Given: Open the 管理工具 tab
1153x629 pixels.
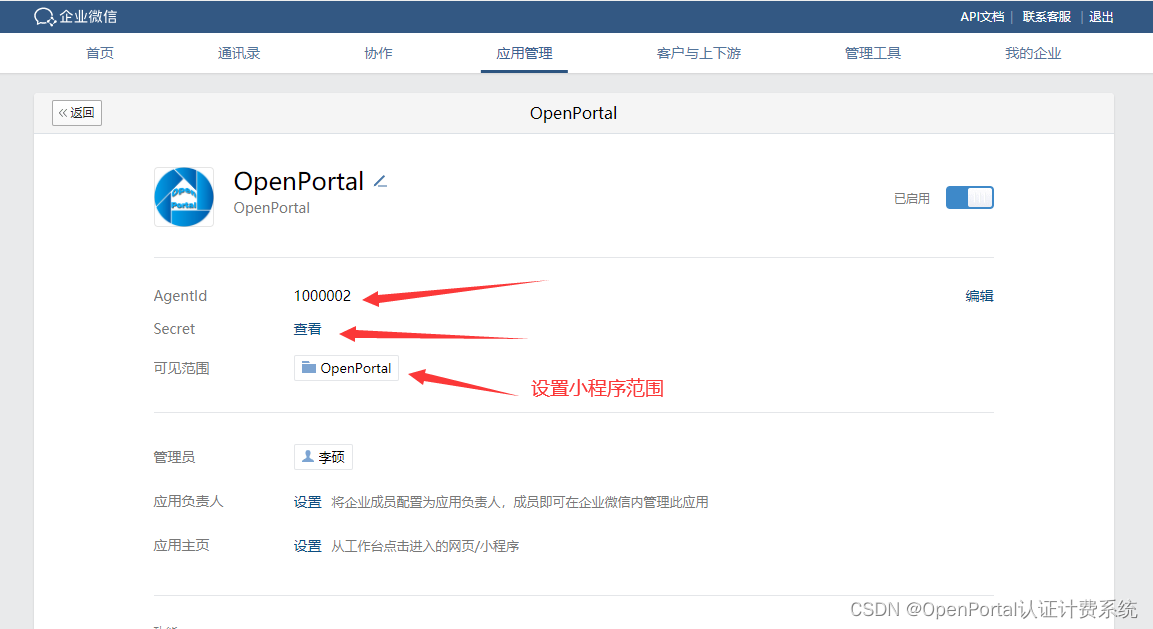Looking at the screenshot, I should coord(873,53).
